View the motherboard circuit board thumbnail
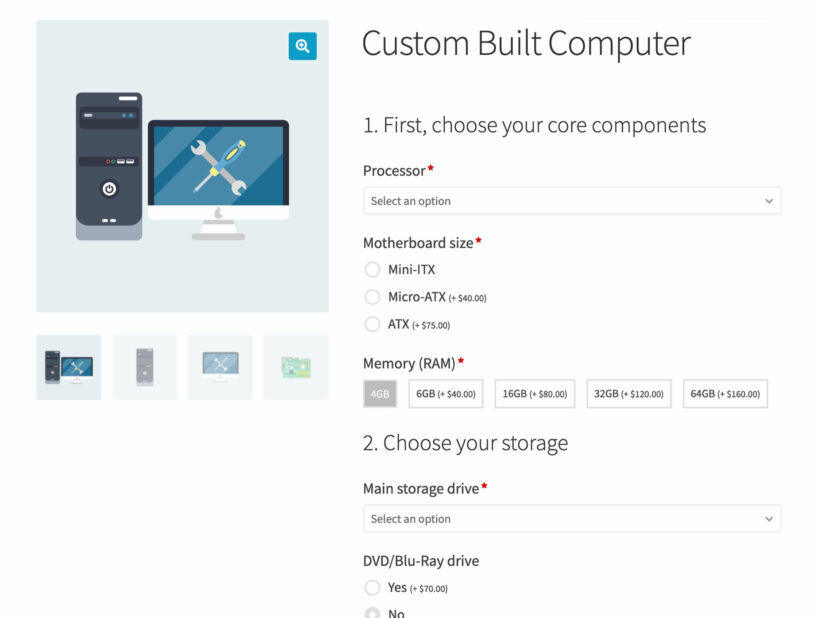This screenshot has height=618, width=820. 296,366
